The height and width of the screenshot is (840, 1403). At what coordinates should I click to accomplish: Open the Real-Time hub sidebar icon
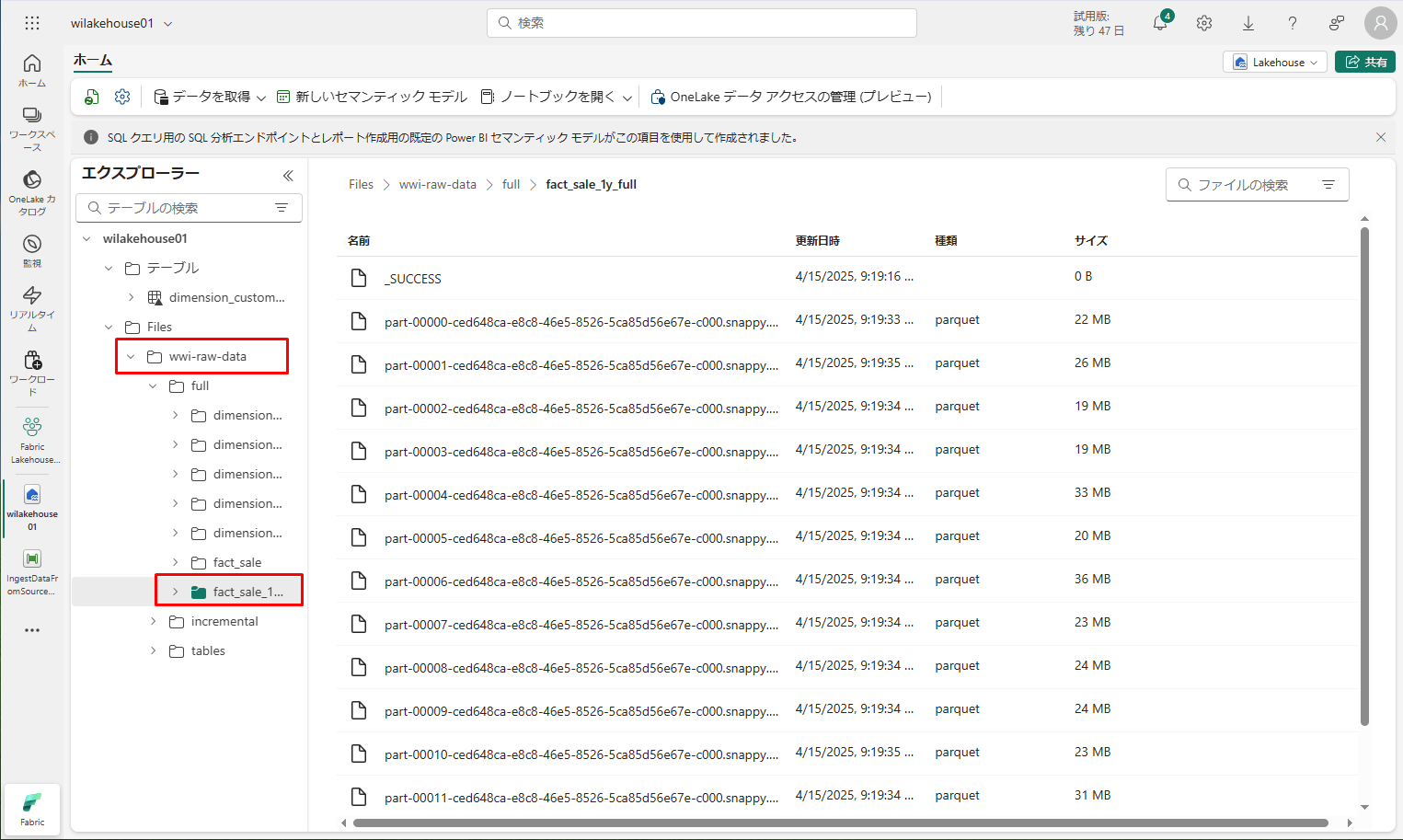click(x=32, y=305)
